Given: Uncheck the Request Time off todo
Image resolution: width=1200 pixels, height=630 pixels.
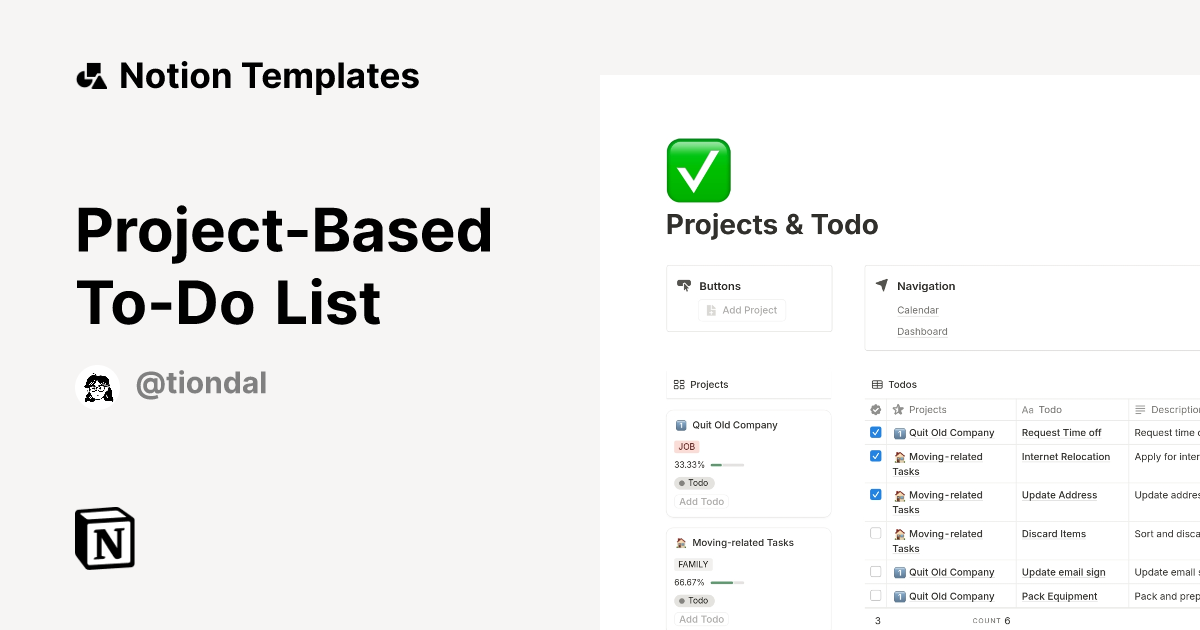Looking at the screenshot, I should pos(875,432).
